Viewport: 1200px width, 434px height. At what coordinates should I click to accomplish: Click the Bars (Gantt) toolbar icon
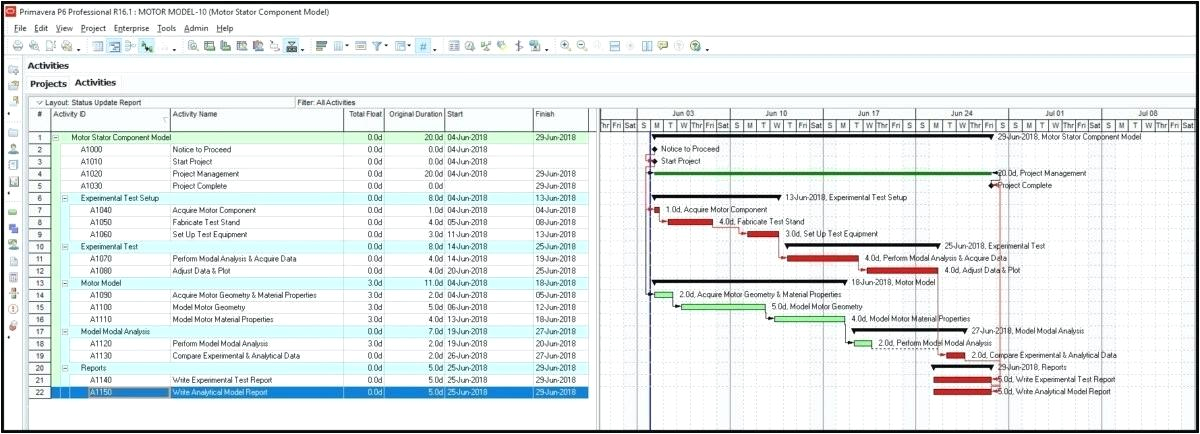pyautogui.click(x=322, y=46)
